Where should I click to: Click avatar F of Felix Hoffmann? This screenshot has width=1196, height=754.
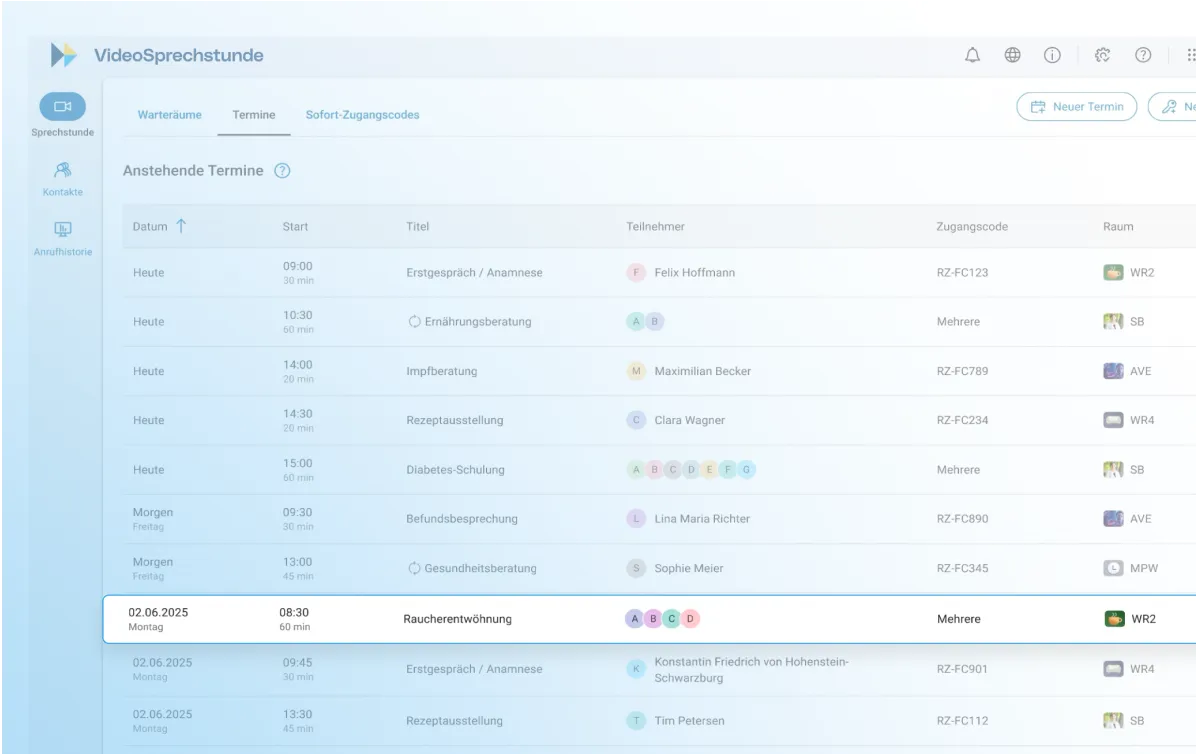click(636, 272)
